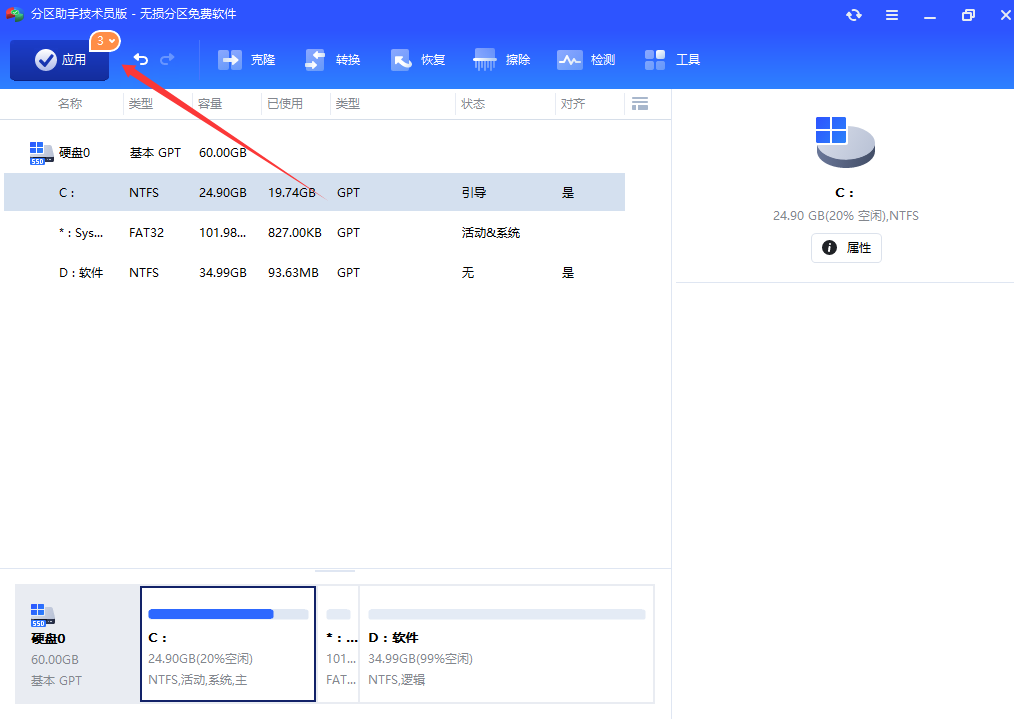The height and width of the screenshot is (719, 1014).
Task: Click the 检测 (Detect) toolbar icon
Action: click(570, 59)
